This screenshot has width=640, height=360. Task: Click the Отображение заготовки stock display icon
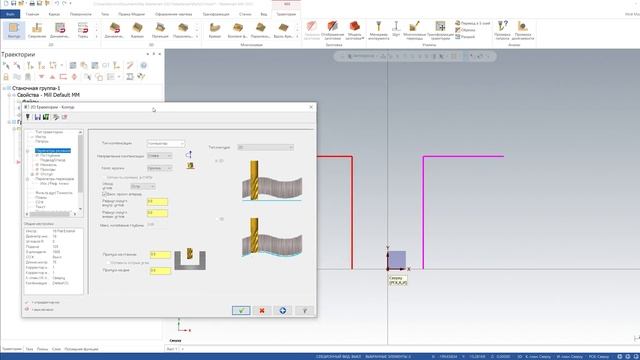pos(333,30)
